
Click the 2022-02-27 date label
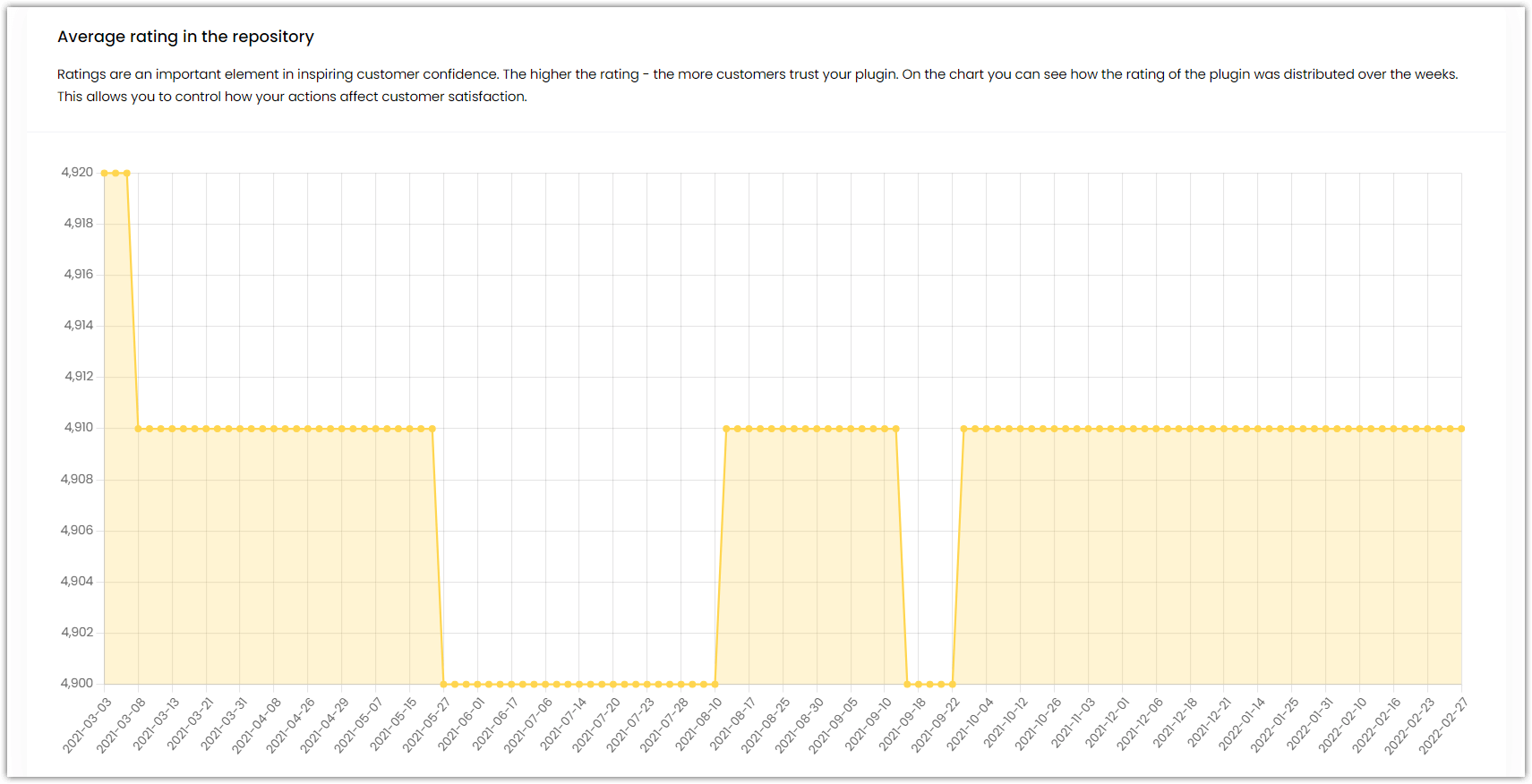coord(1444,726)
